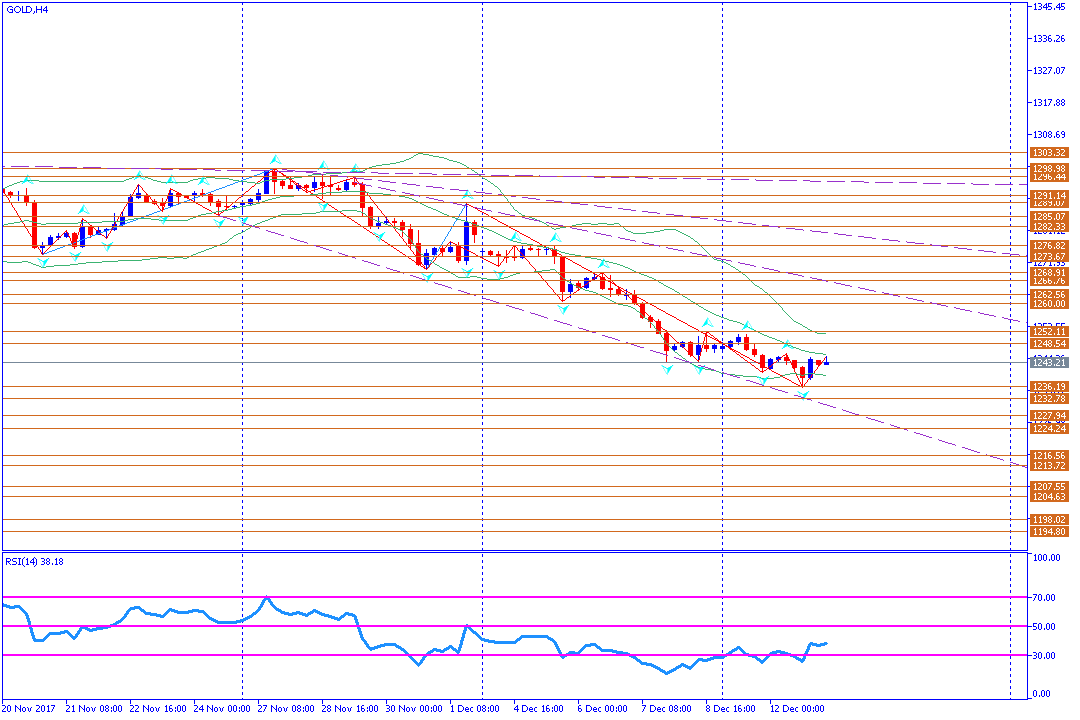Click the gray 1243.21 current price tag

[x=1049, y=362]
